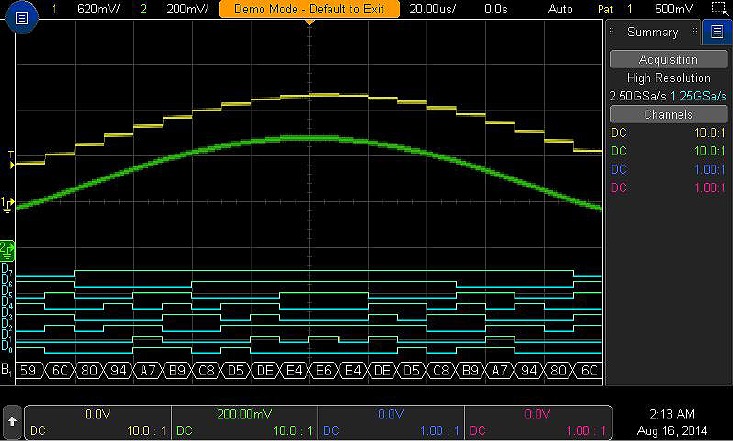Open the 0.0s horizontal delay setting

tap(496, 9)
